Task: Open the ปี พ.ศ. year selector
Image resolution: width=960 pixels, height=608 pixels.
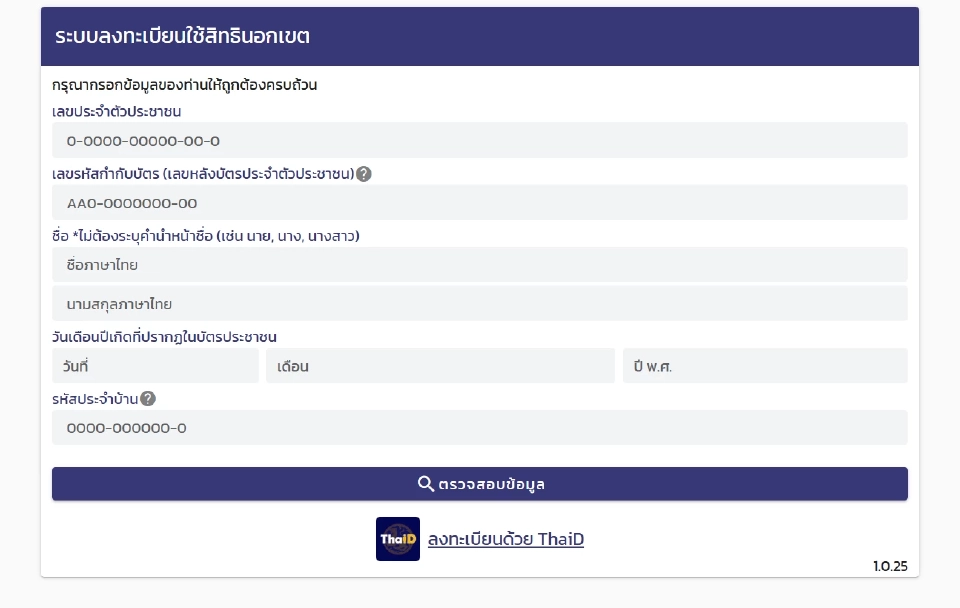Action: (765, 365)
